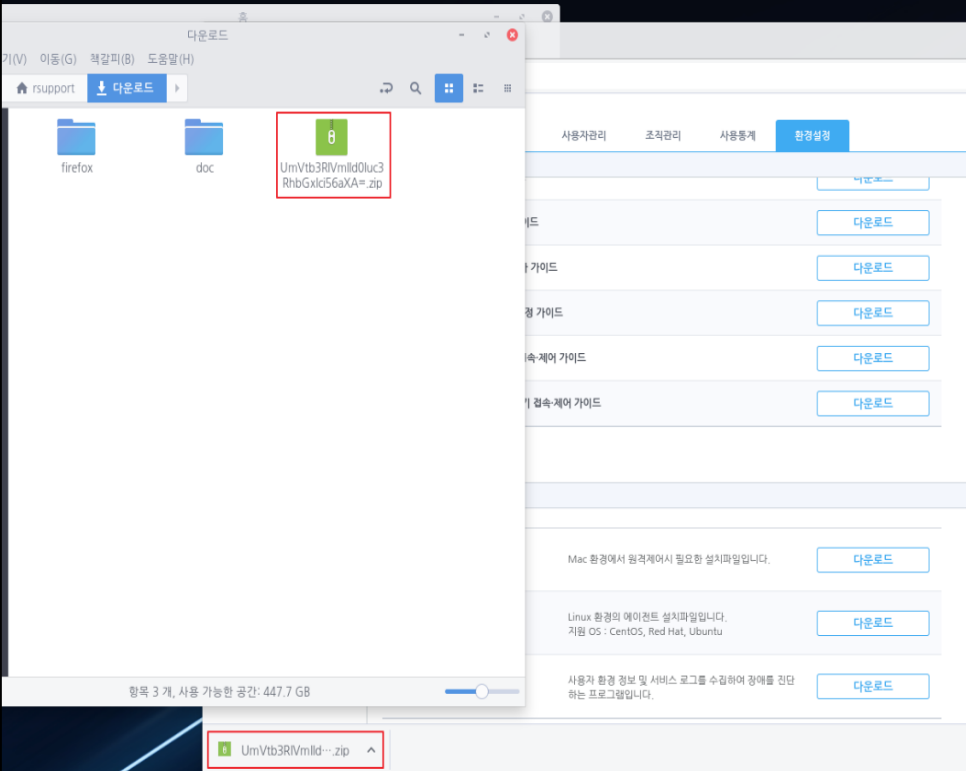Adjust the file manager zoom slider

click(481, 691)
